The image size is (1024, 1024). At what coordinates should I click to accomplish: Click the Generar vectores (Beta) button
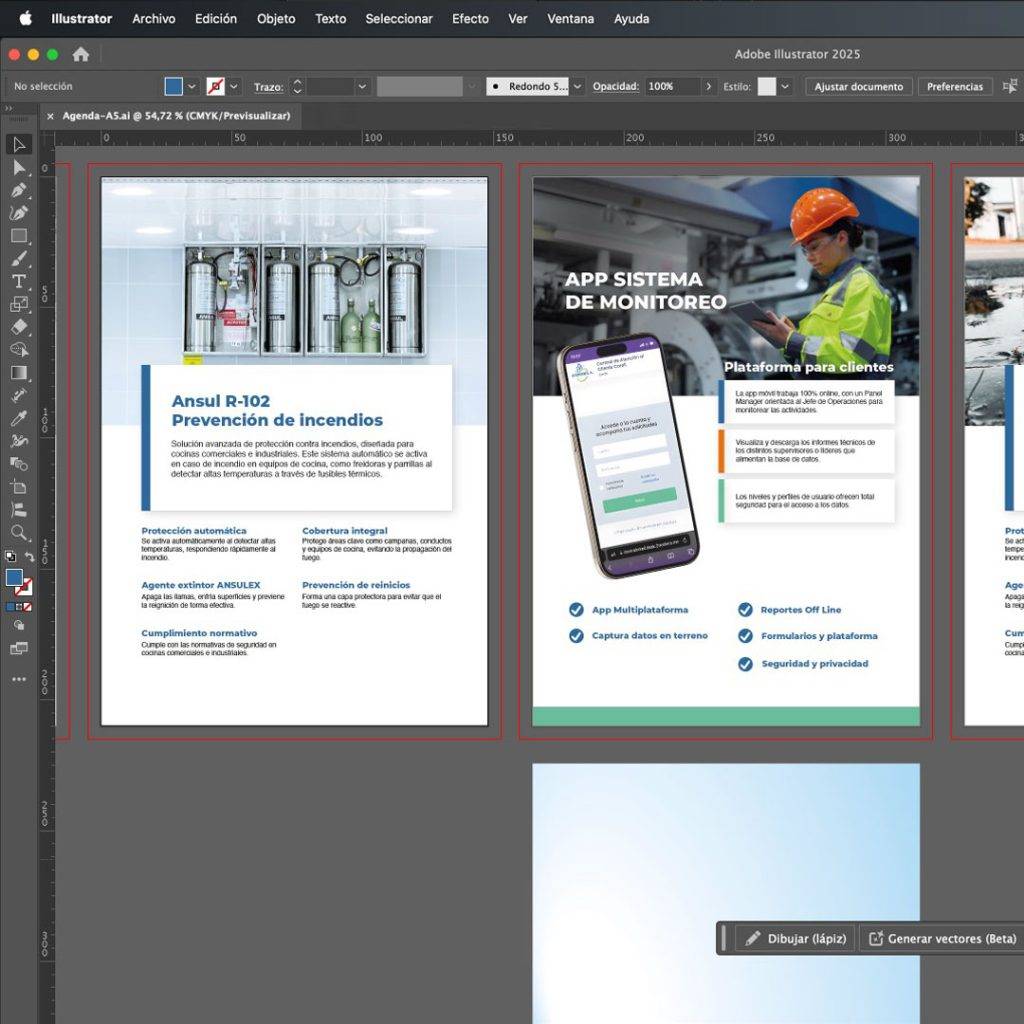click(941, 938)
